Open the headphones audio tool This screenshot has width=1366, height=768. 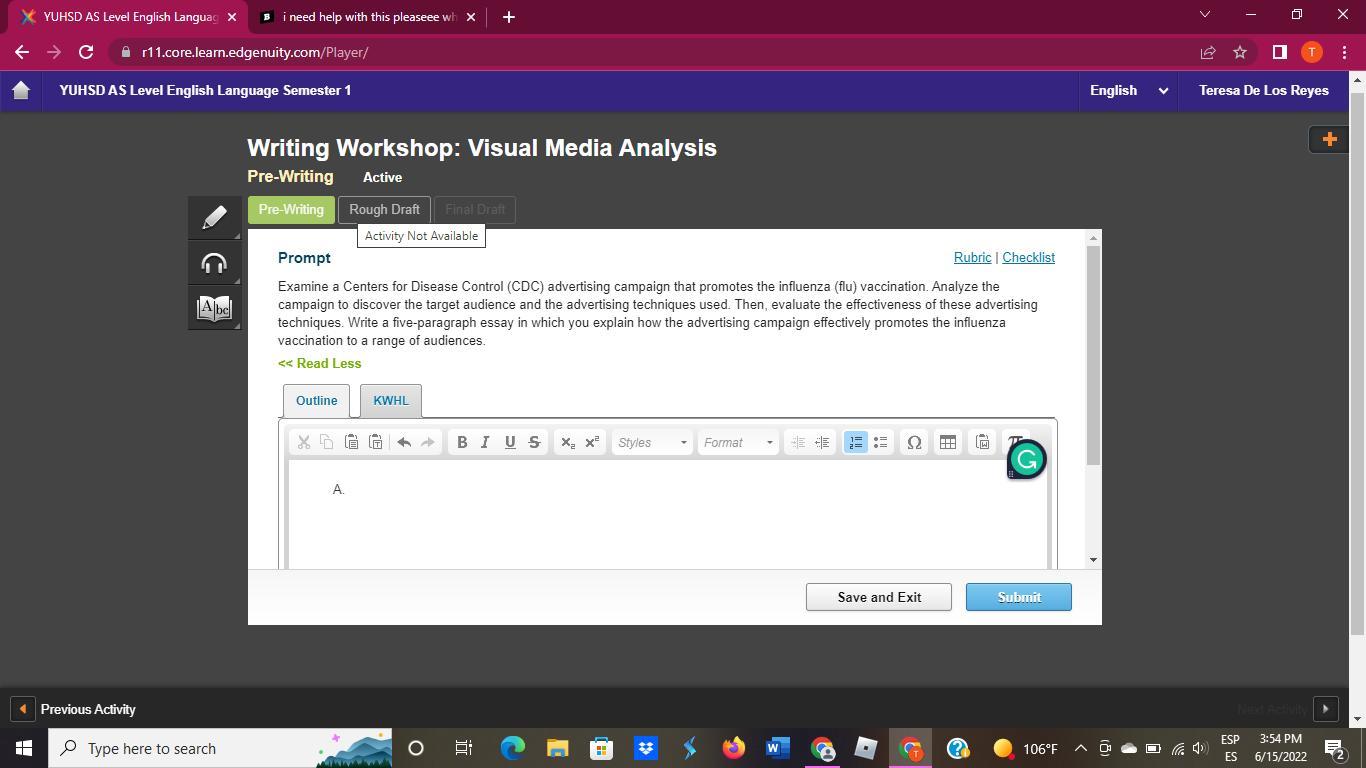tap(214, 263)
